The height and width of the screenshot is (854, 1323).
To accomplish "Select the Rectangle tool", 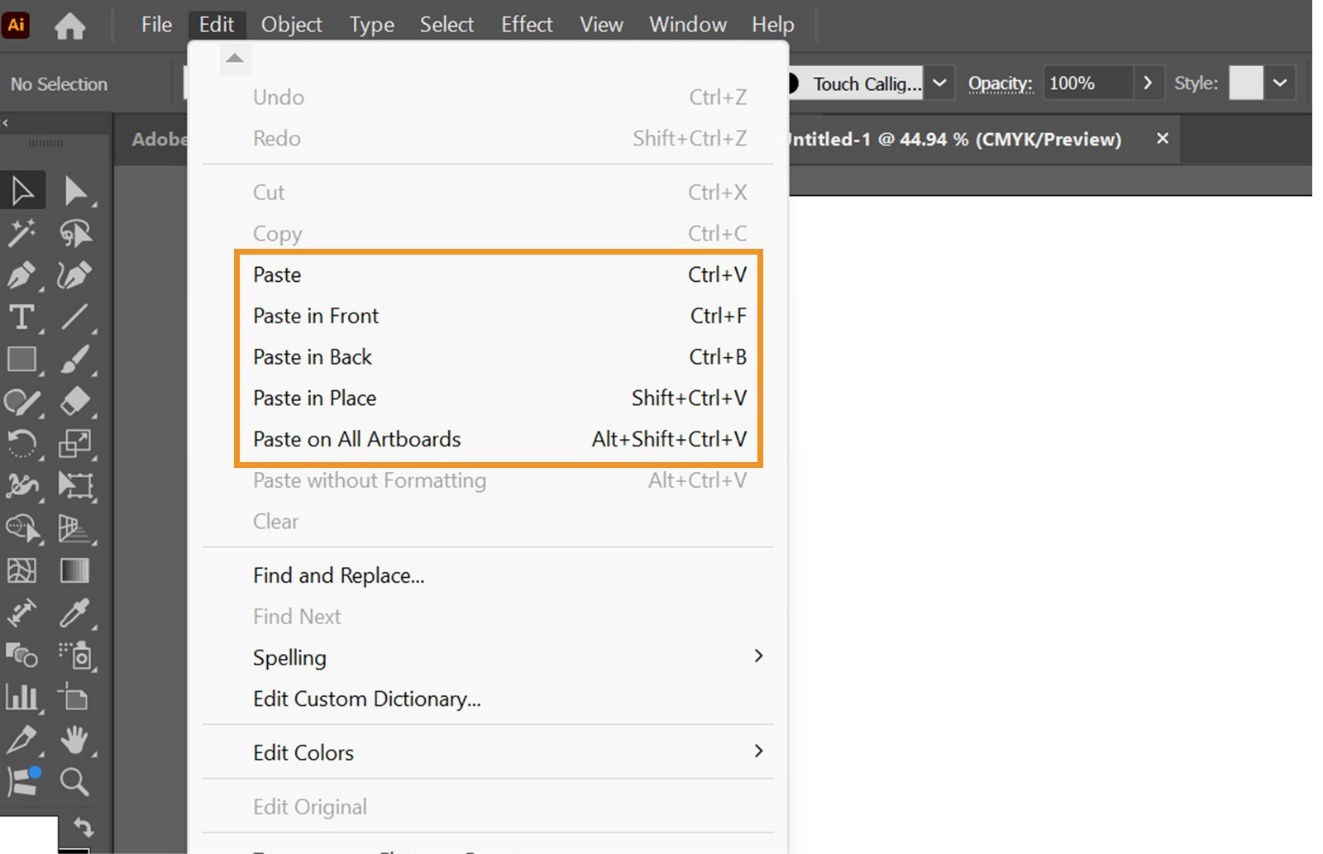I will [22, 359].
